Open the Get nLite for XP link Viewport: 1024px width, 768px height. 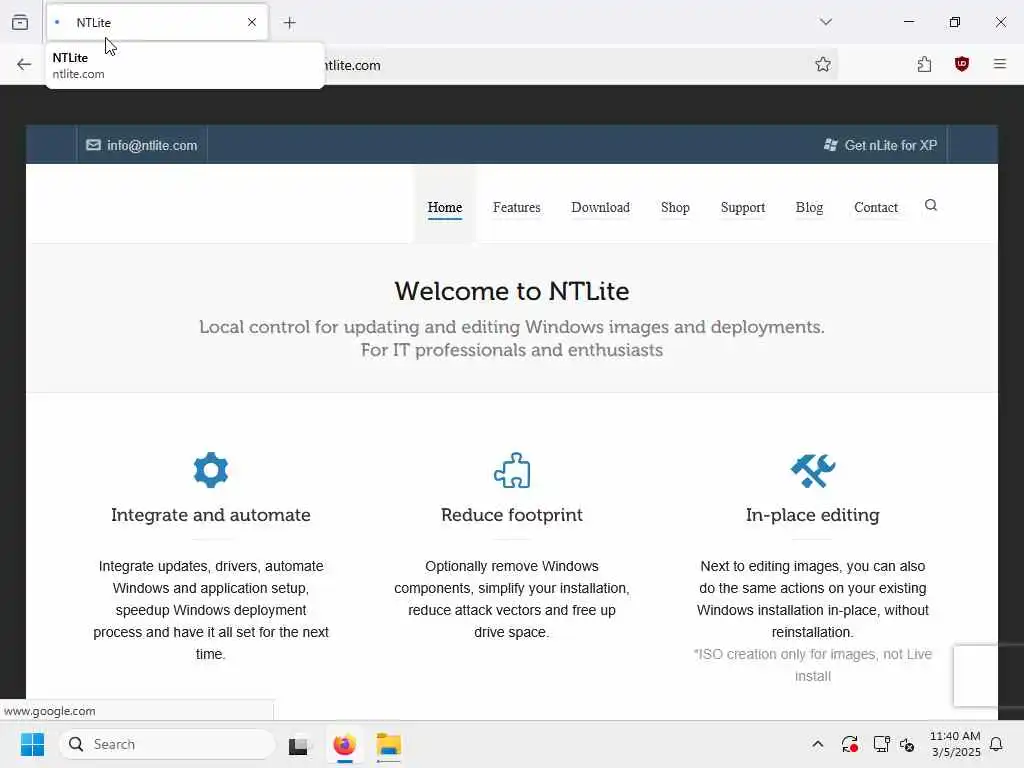[891, 145]
